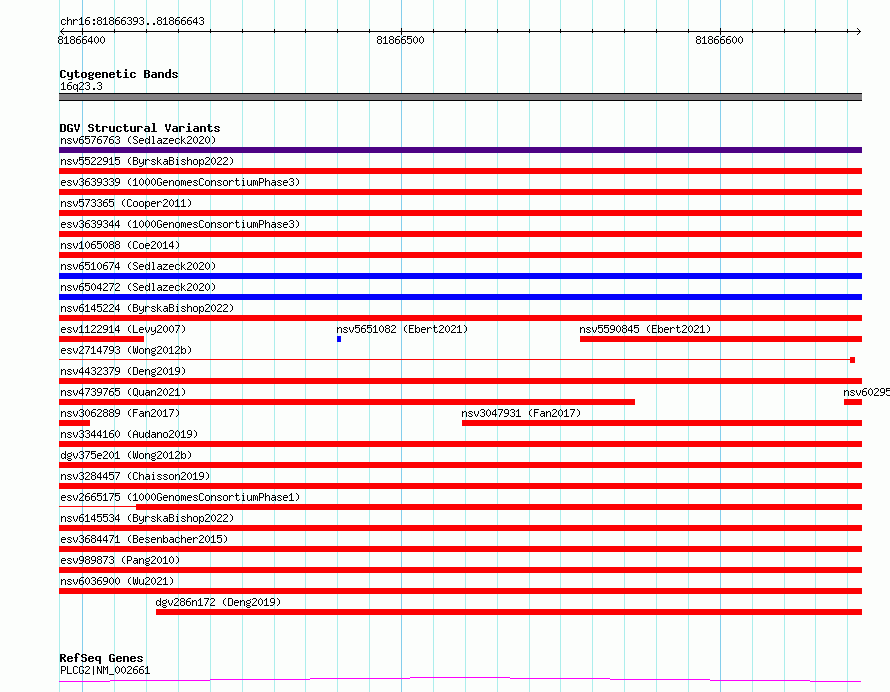Click the blue bar under nsv6504272
The height and width of the screenshot is (692, 890).
point(460,297)
